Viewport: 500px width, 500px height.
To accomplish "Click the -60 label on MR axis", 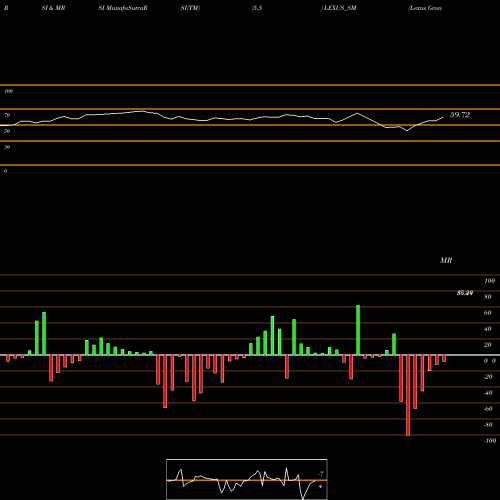I will point(488,409).
